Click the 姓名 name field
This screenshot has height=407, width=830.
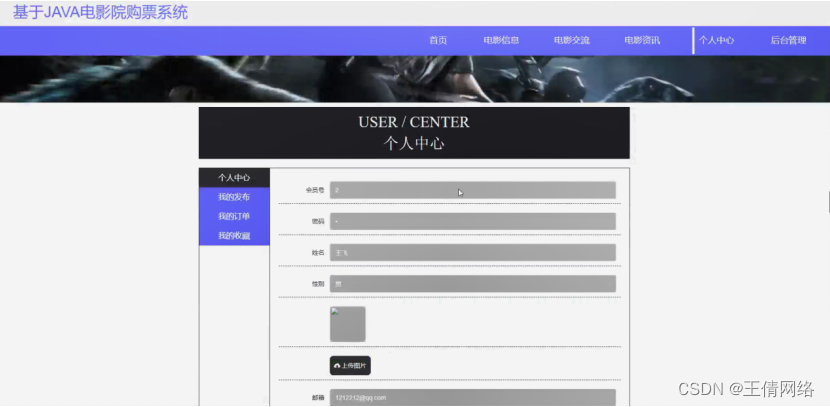click(x=472, y=253)
